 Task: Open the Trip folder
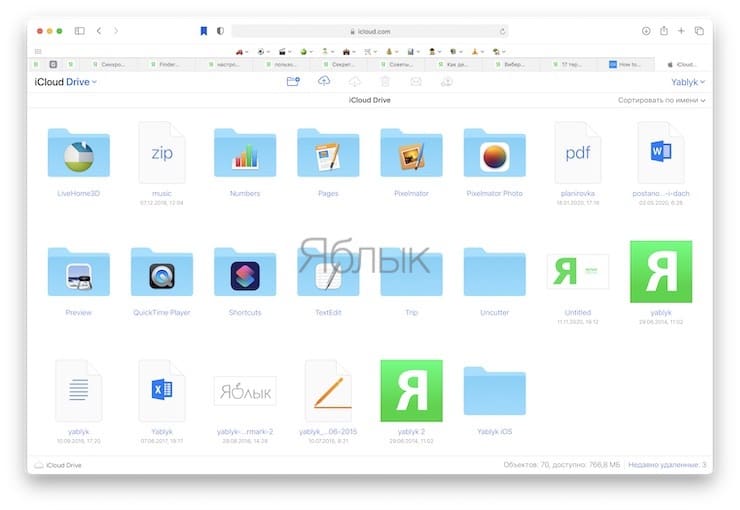click(411, 272)
